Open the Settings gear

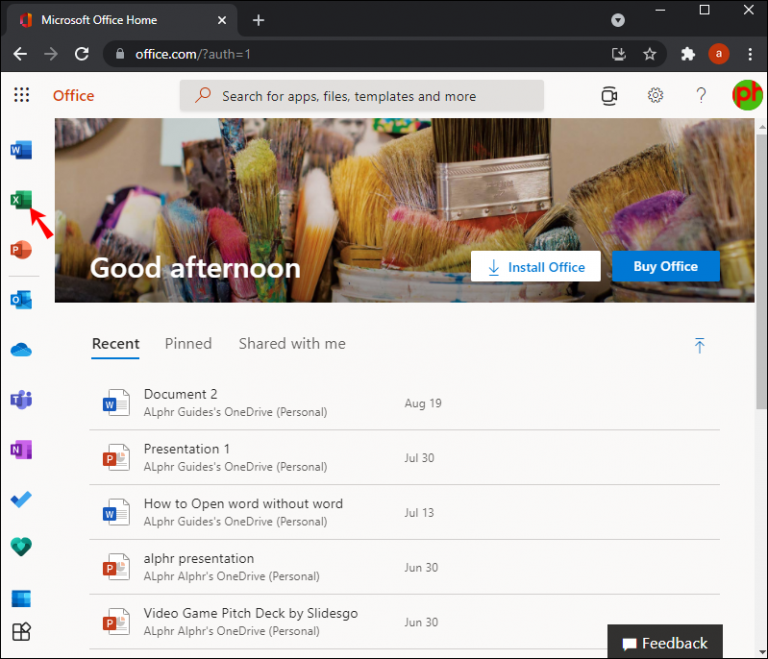(x=655, y=95)
